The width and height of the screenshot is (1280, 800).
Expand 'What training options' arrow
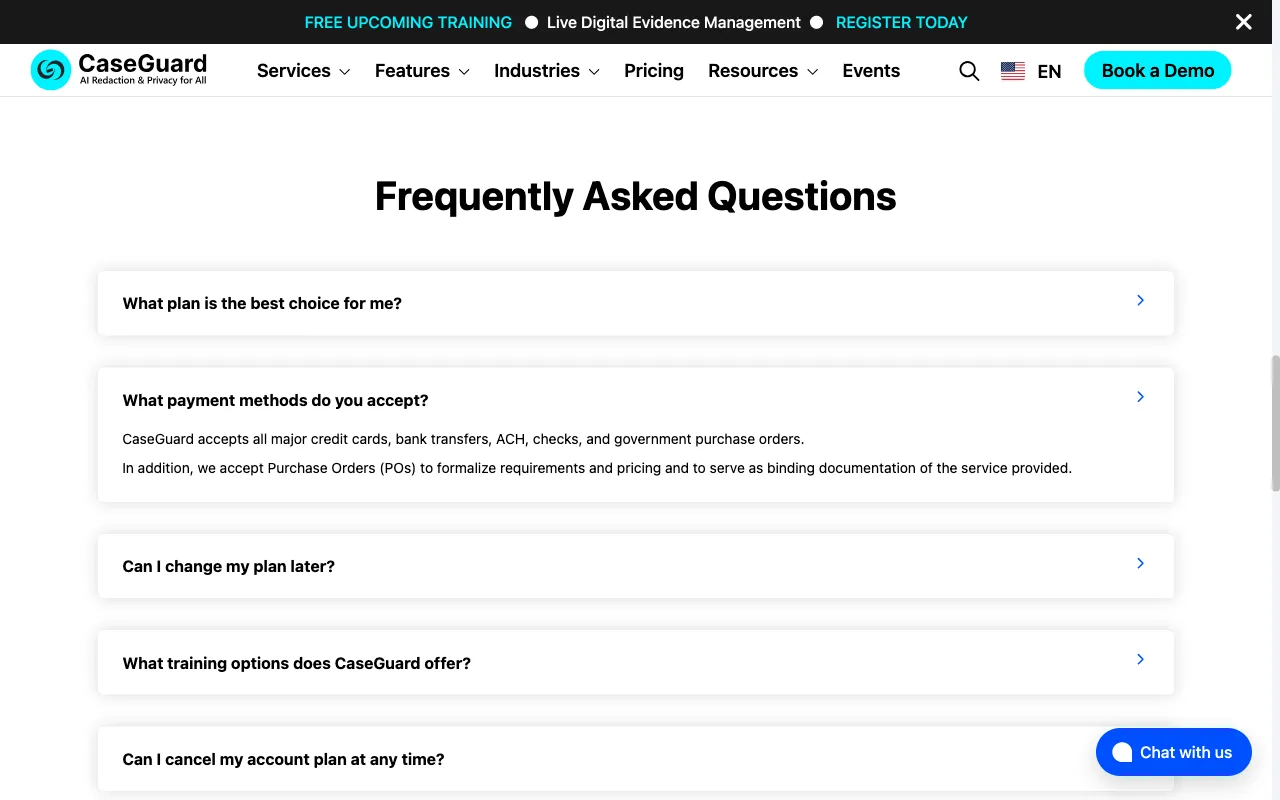pyautogui.click(x=1140, y=659)
